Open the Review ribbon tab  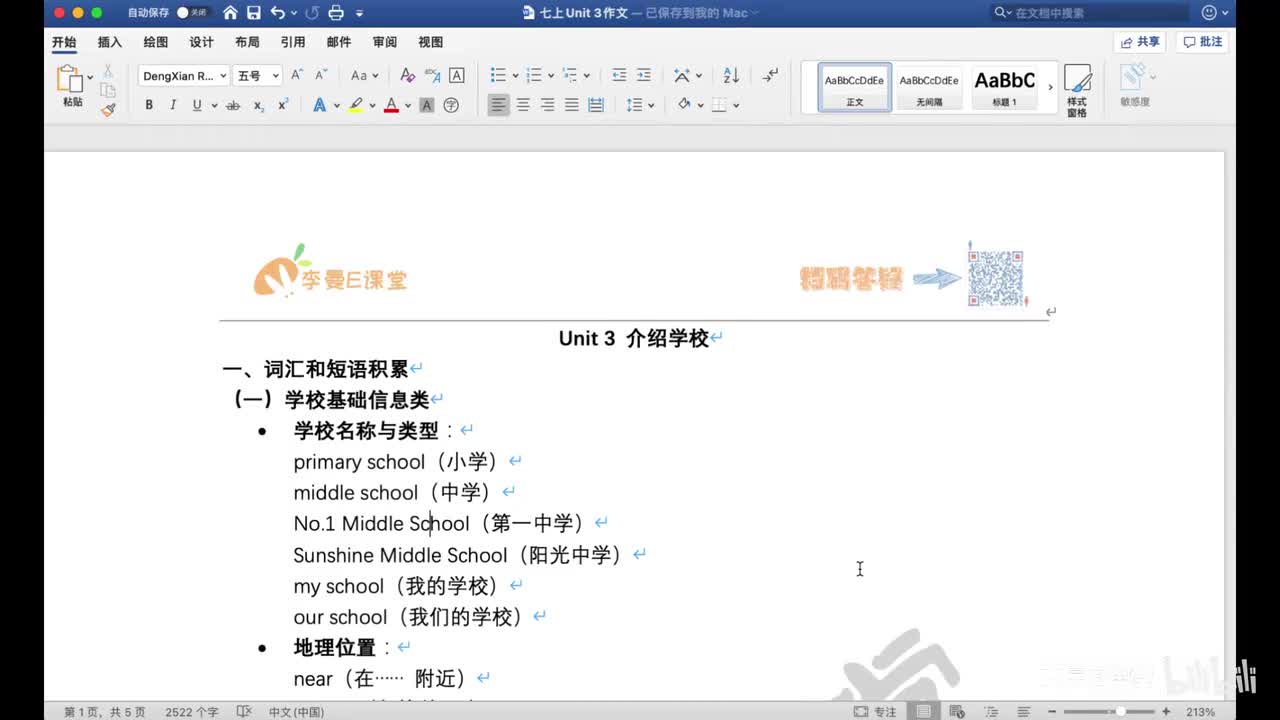point(385,42)
